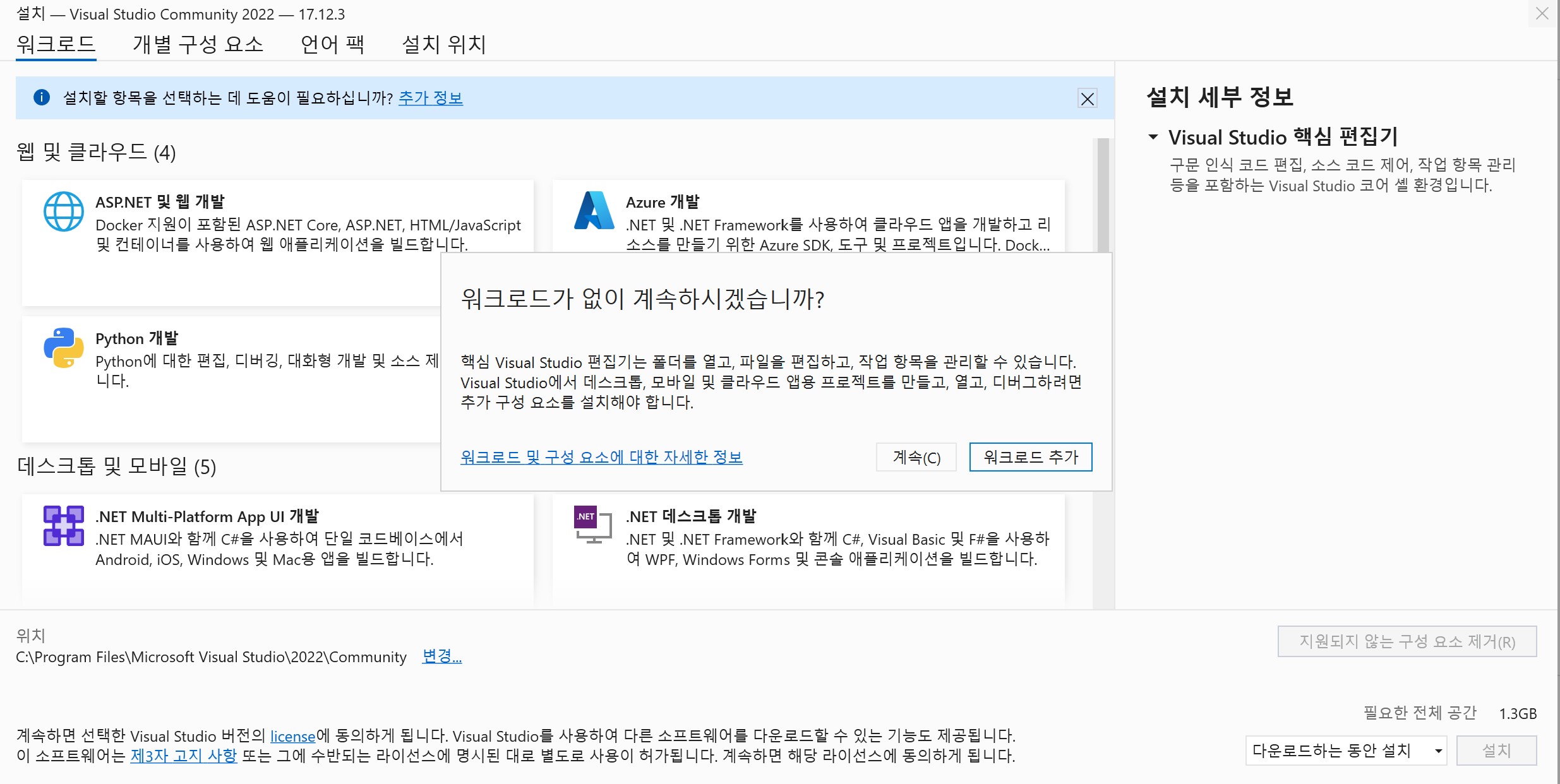The width and height of the screenshot is (1560, 784).
Task: Click 변경... to change install location
Action: pyautogui.click(x=441, y=656)
